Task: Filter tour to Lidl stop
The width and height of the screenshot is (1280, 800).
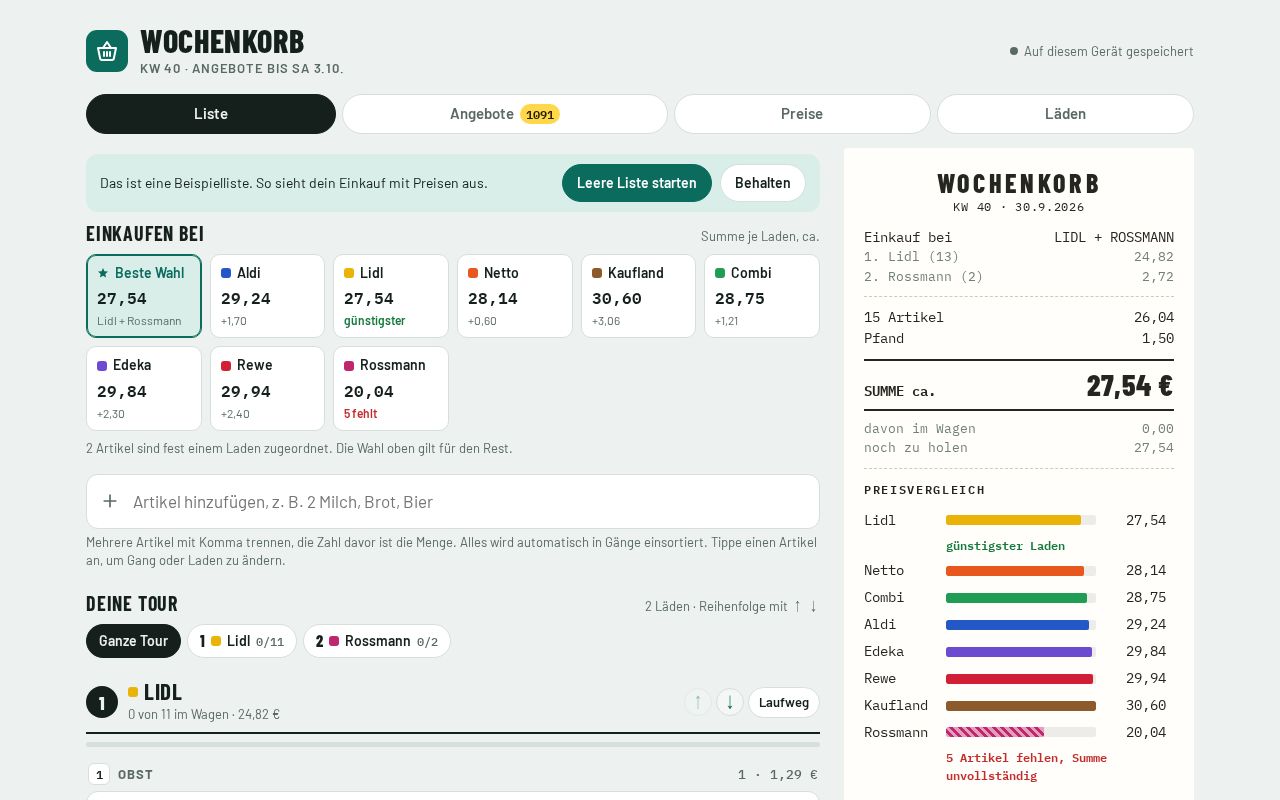Action: (242, 641)
